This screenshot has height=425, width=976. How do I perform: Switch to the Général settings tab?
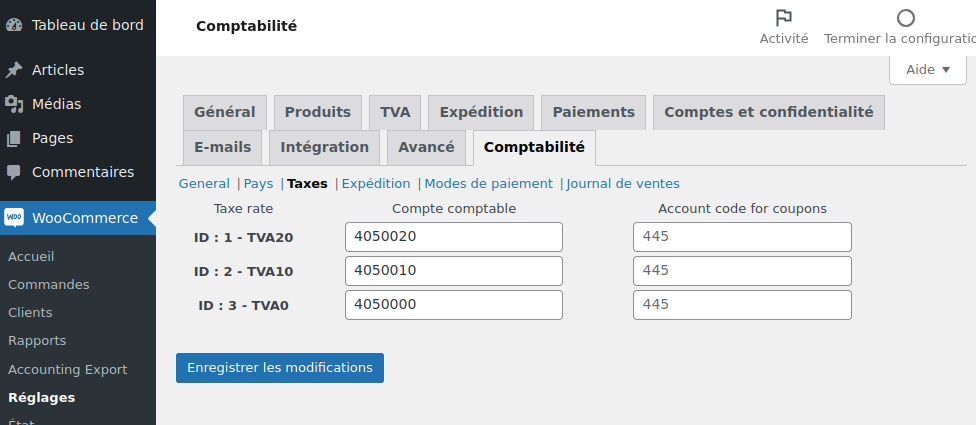[x=224, y=113]
